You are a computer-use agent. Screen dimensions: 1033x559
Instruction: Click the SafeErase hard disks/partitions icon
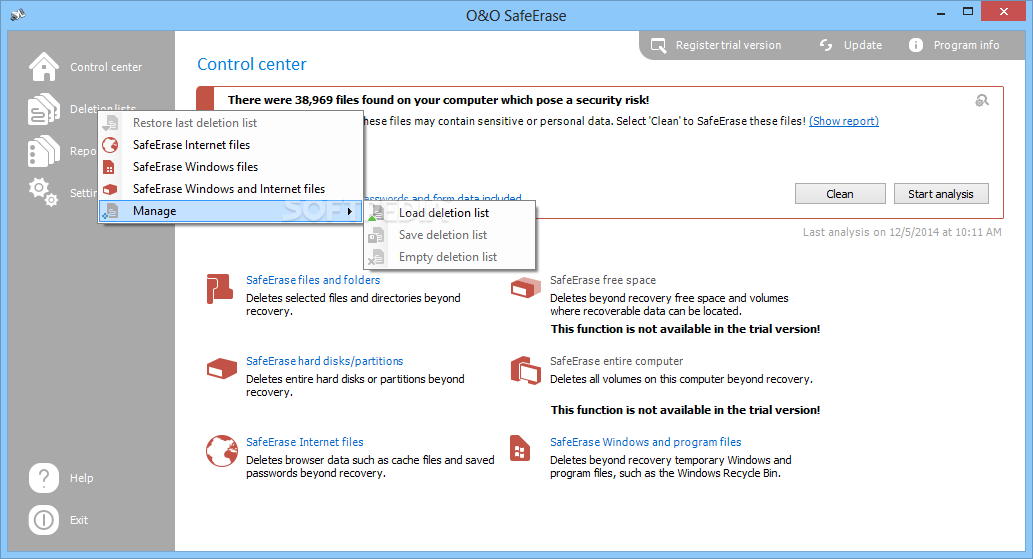coord(221,369)
